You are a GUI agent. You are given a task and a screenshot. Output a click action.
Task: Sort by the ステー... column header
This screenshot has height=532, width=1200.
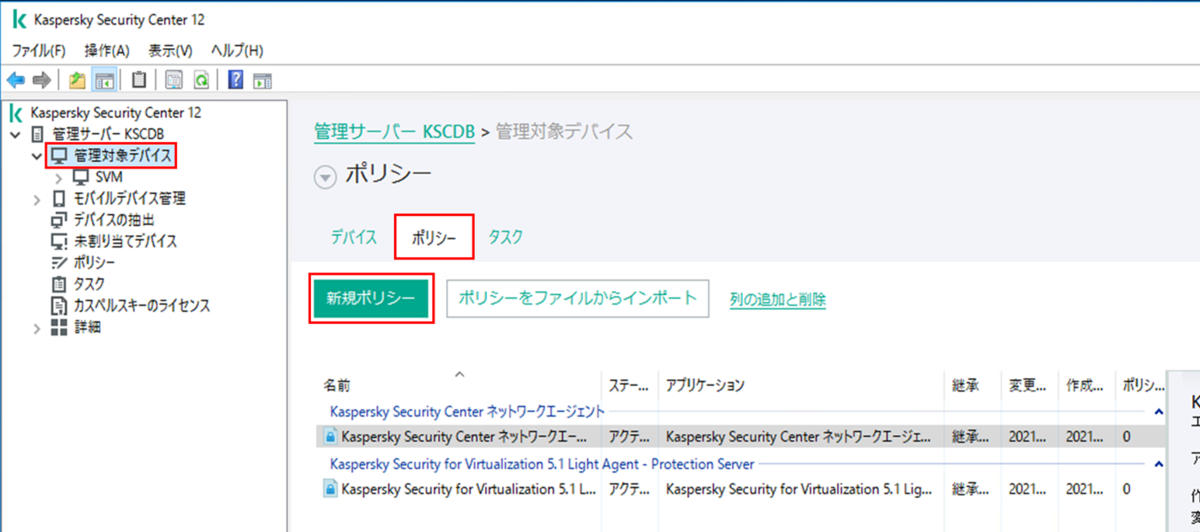(x=630, y=385)
